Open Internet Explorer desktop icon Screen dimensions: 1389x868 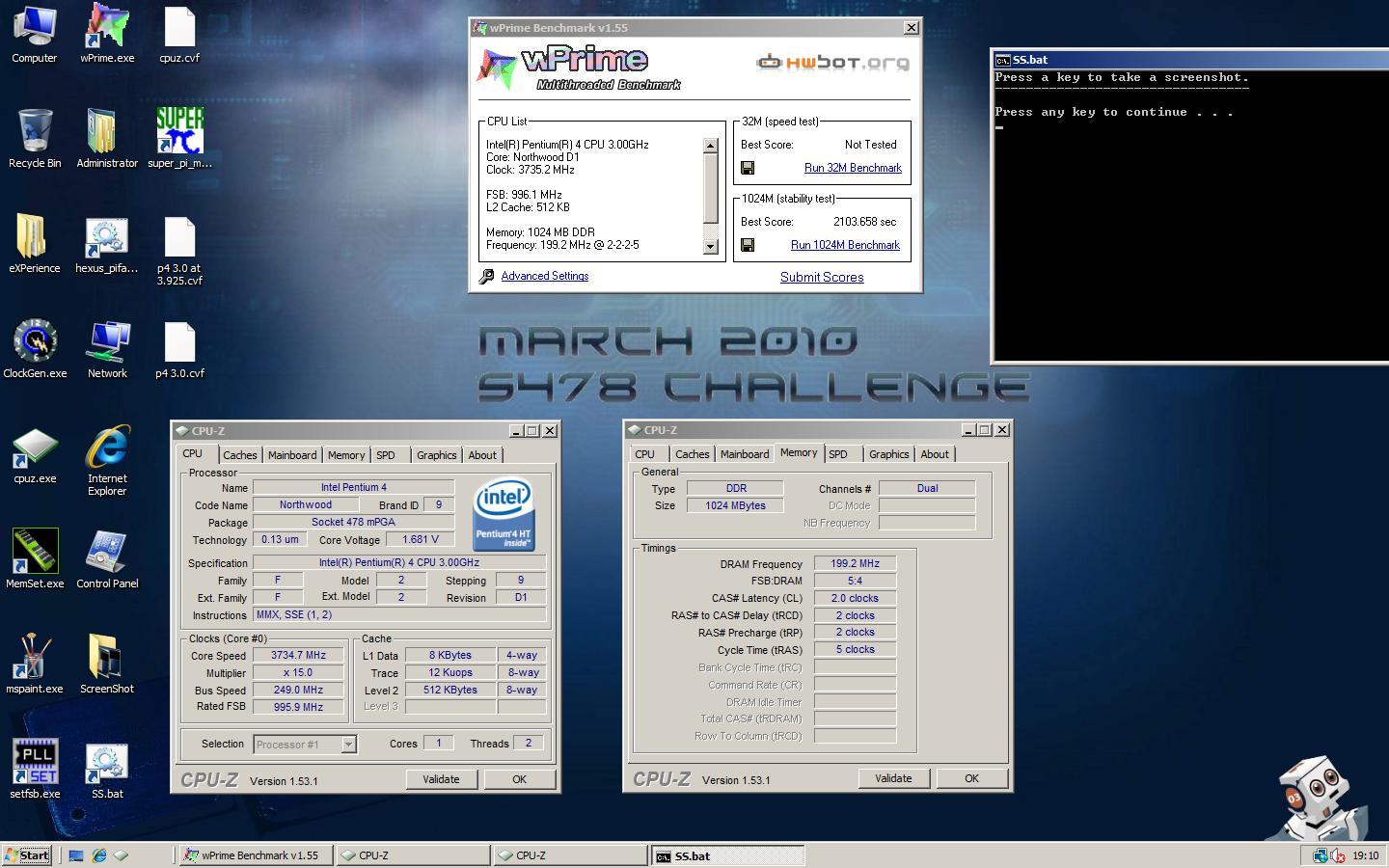click(x=106, y=448)
